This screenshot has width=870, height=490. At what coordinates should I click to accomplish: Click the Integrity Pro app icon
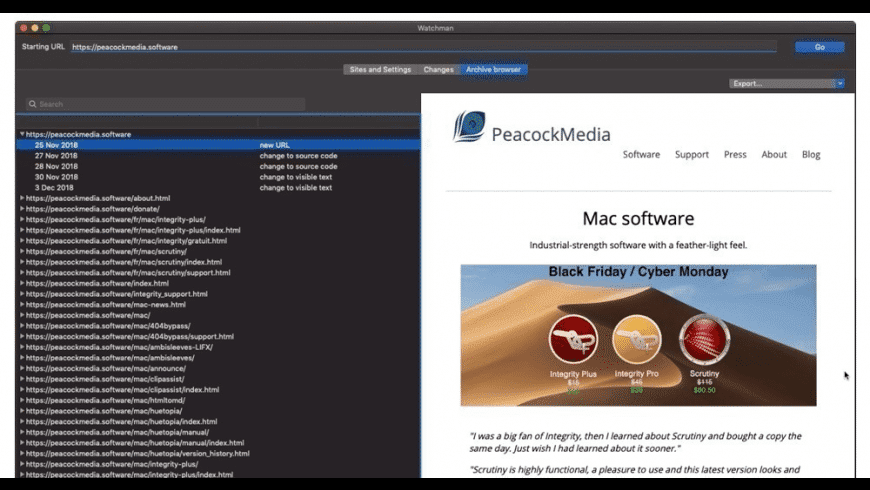click(636, 339)
